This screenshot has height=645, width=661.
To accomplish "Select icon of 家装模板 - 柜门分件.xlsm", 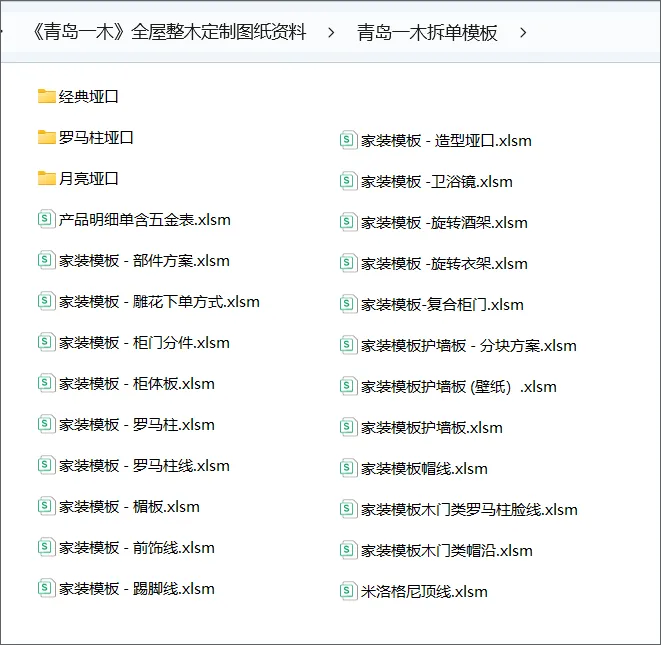I will (46, 342).
